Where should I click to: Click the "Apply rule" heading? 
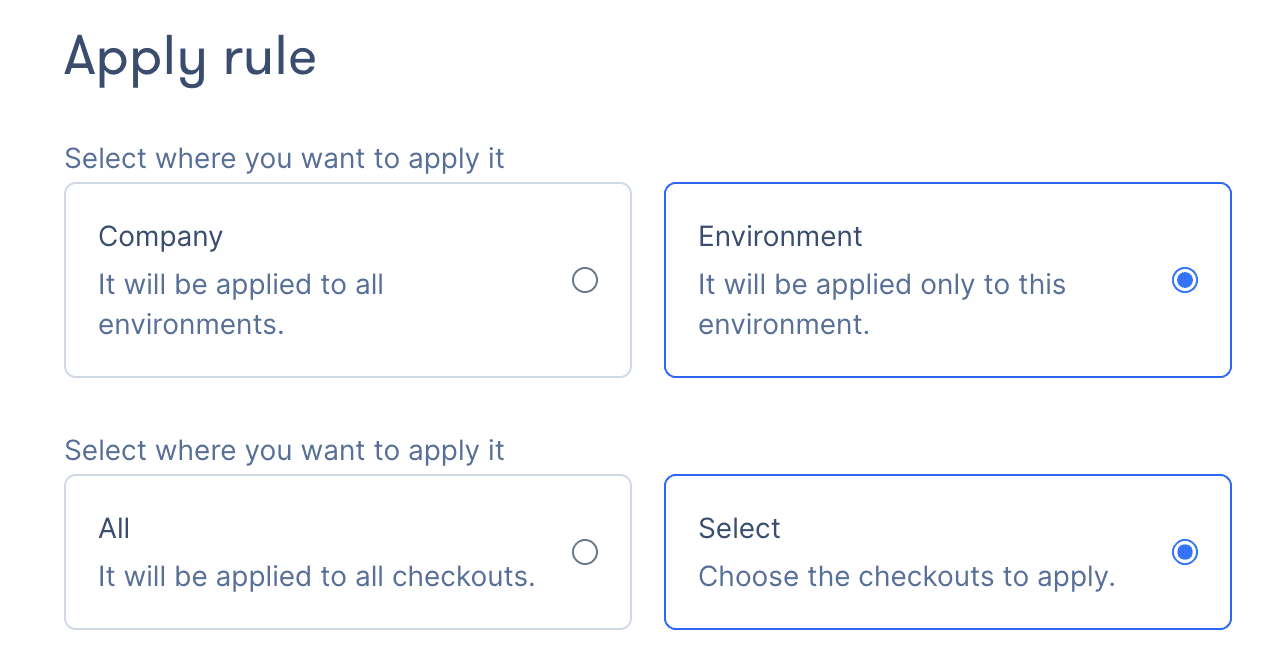click(190, 57)
